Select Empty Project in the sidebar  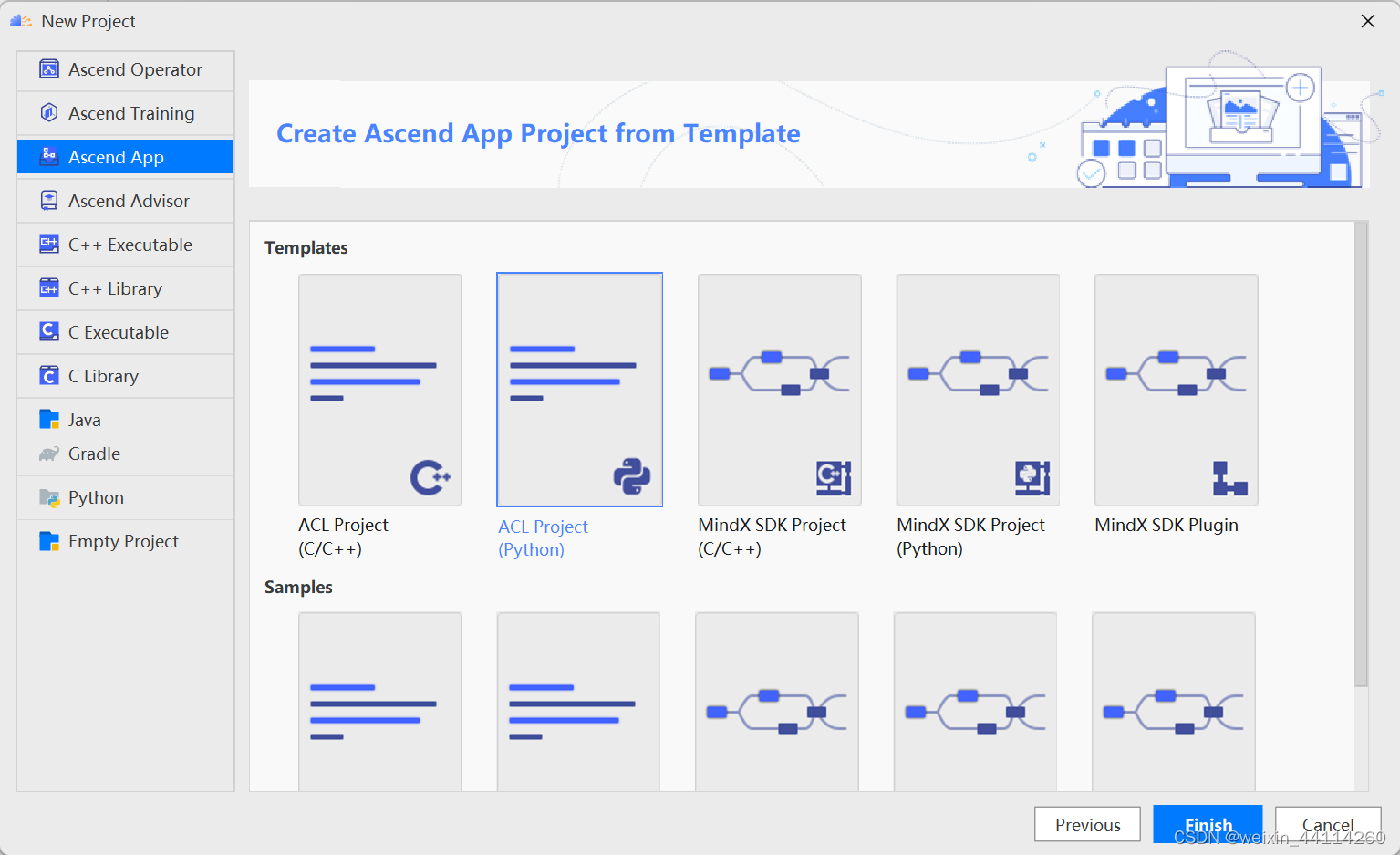click(x=126, y=541)
